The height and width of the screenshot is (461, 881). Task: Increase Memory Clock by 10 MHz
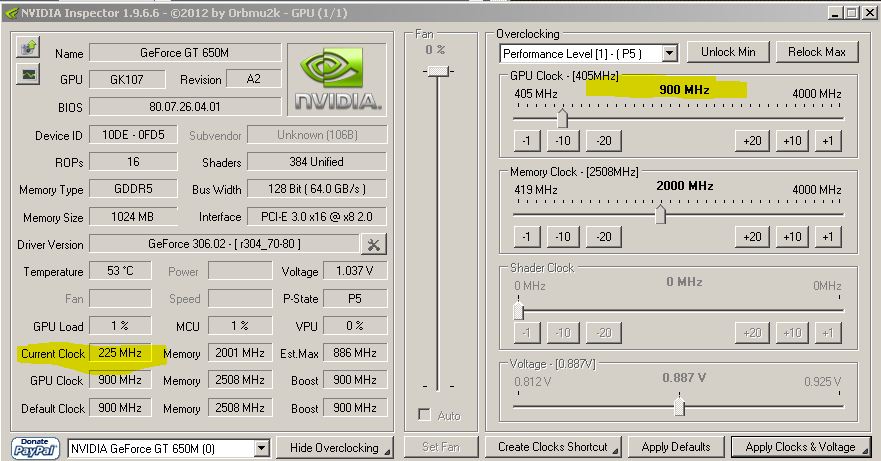(792, 237)
